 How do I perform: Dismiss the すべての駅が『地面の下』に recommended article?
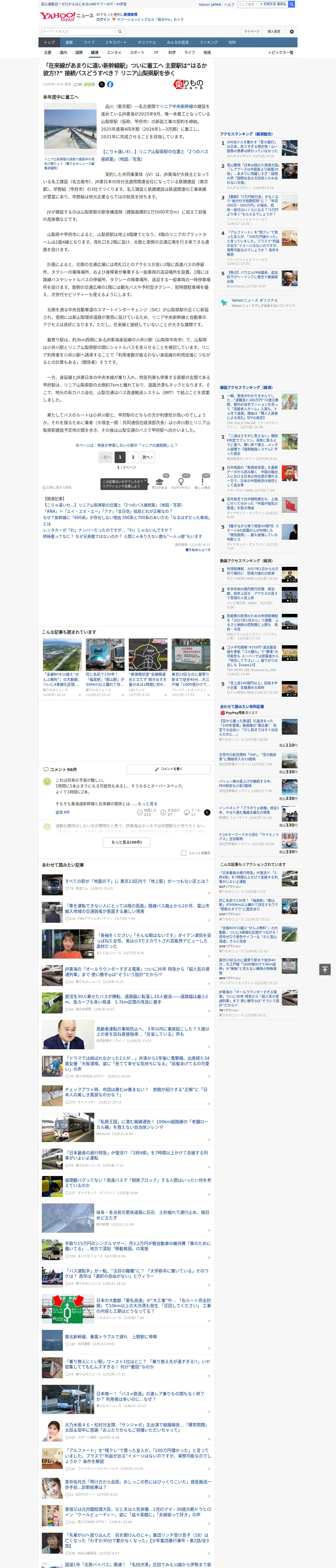coord(209,893)
